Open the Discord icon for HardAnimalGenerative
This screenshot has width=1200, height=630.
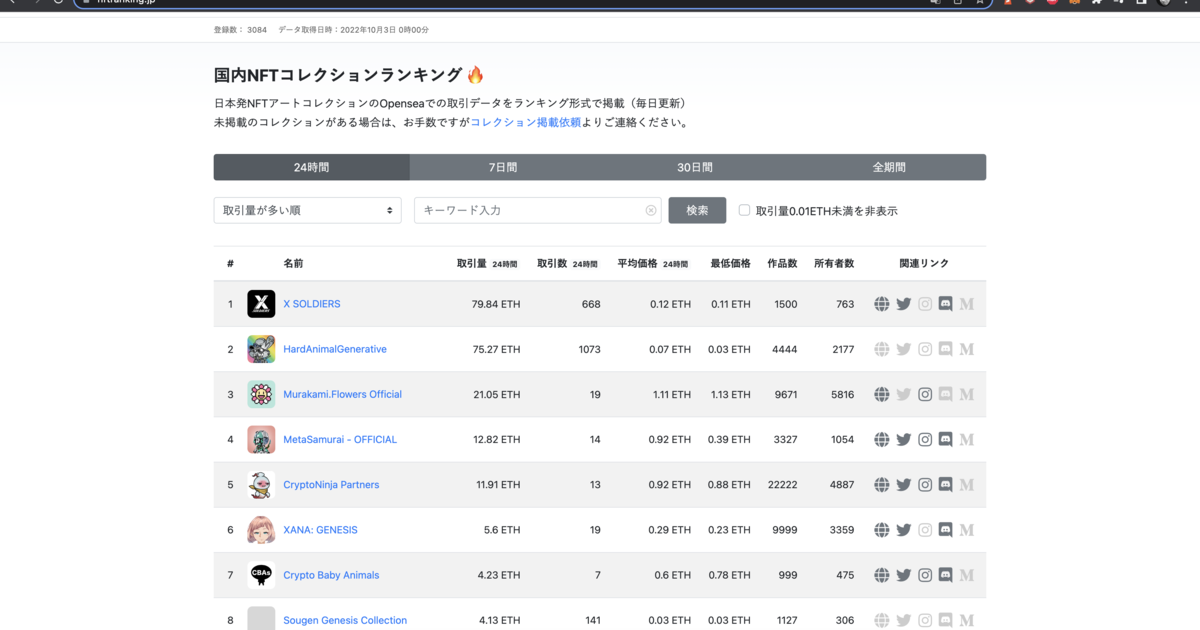pyautogui.click(x=945, y=349)
